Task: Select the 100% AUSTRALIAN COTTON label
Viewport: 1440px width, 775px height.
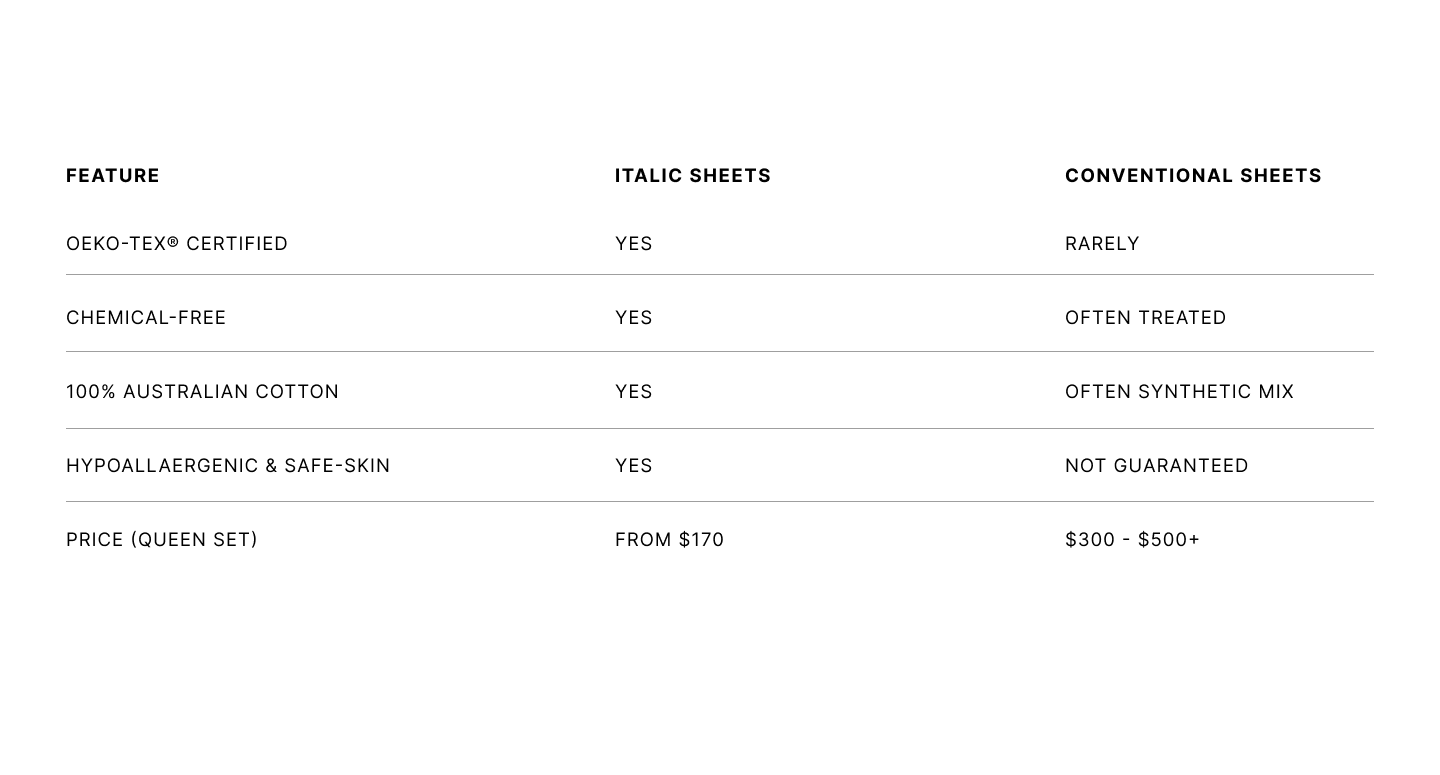Action: pyautogui.click(x=203, y=392)
